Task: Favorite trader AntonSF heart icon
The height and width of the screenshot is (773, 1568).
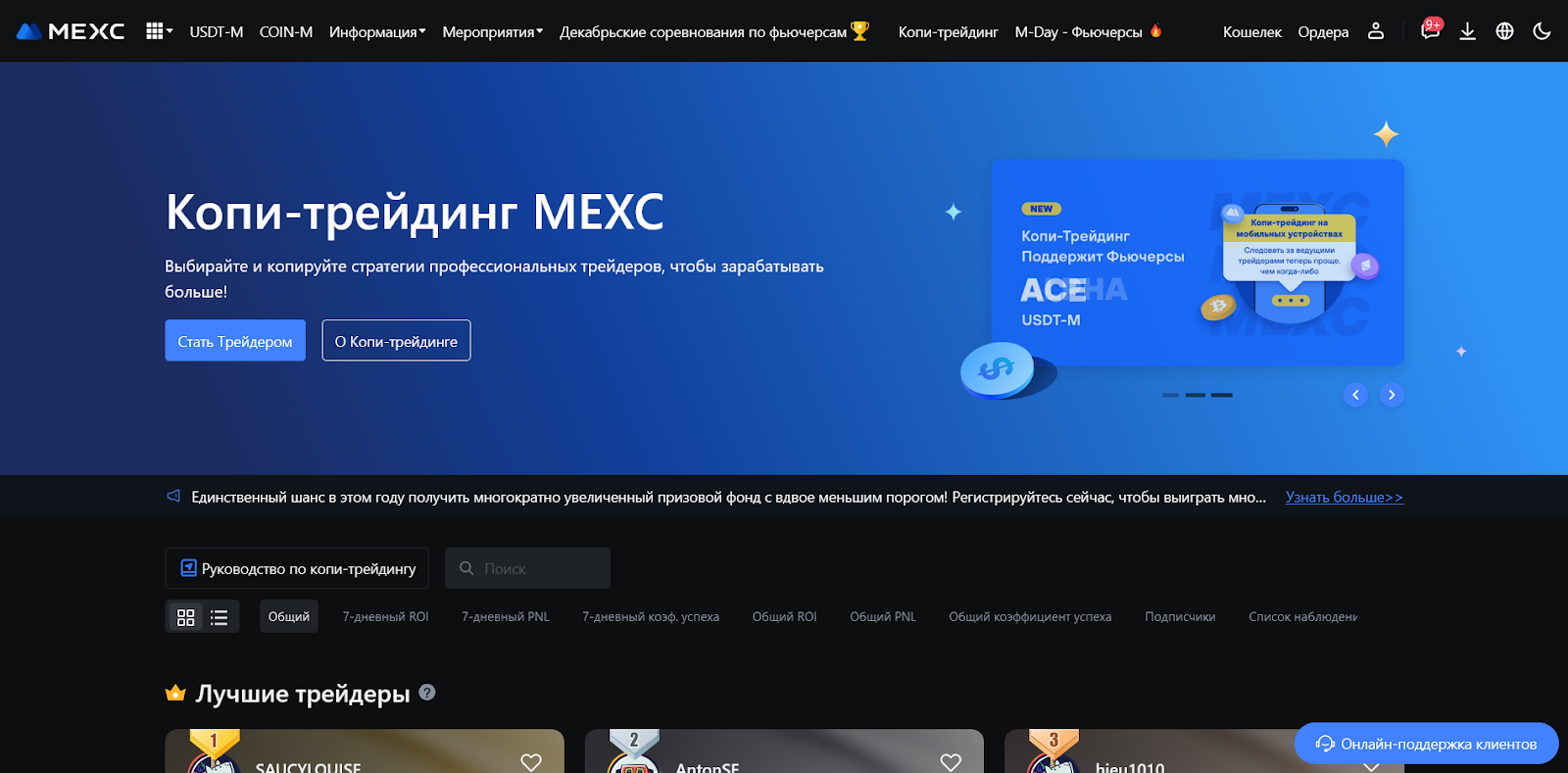Action: pos(951,762)
